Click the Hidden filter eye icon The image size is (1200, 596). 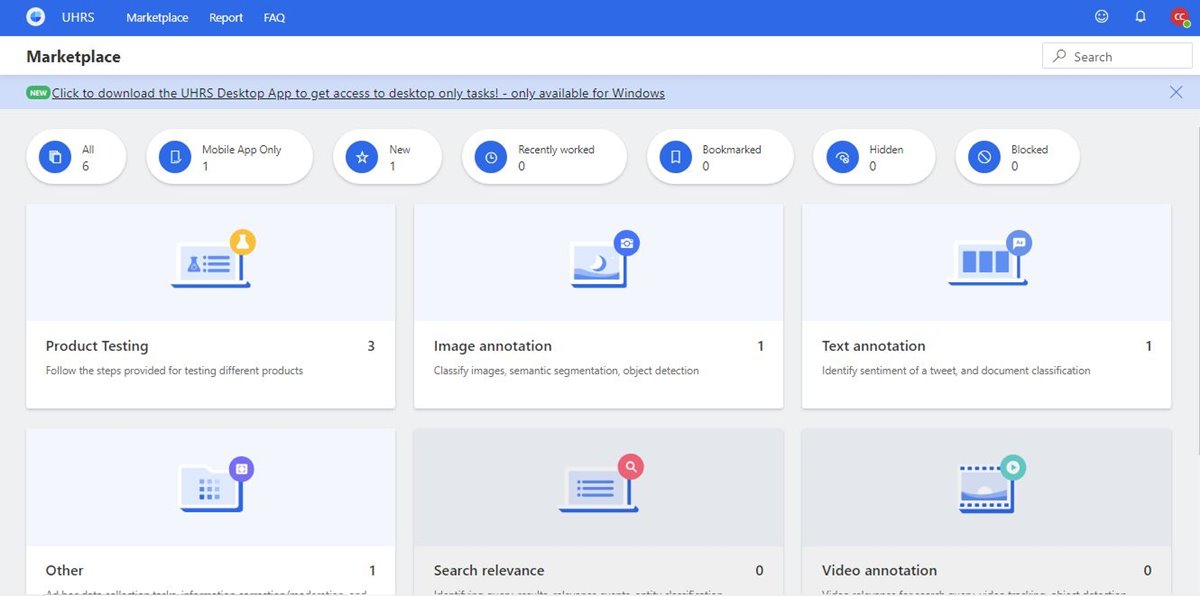point(842,157)
